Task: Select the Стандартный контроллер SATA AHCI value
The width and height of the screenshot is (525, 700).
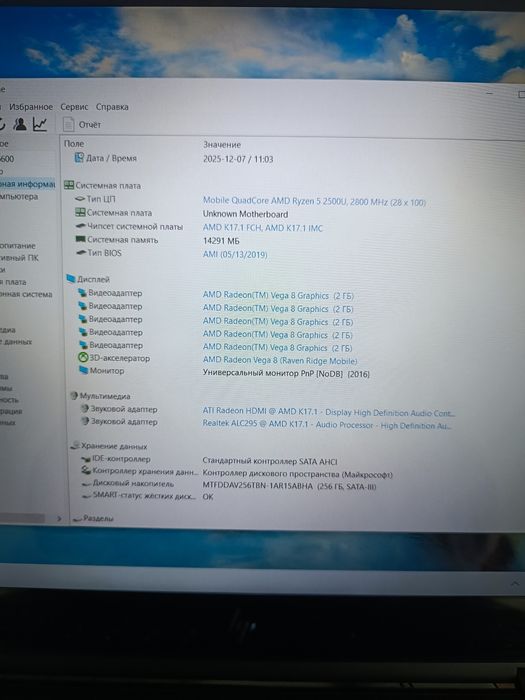Action: click(270, 461)
